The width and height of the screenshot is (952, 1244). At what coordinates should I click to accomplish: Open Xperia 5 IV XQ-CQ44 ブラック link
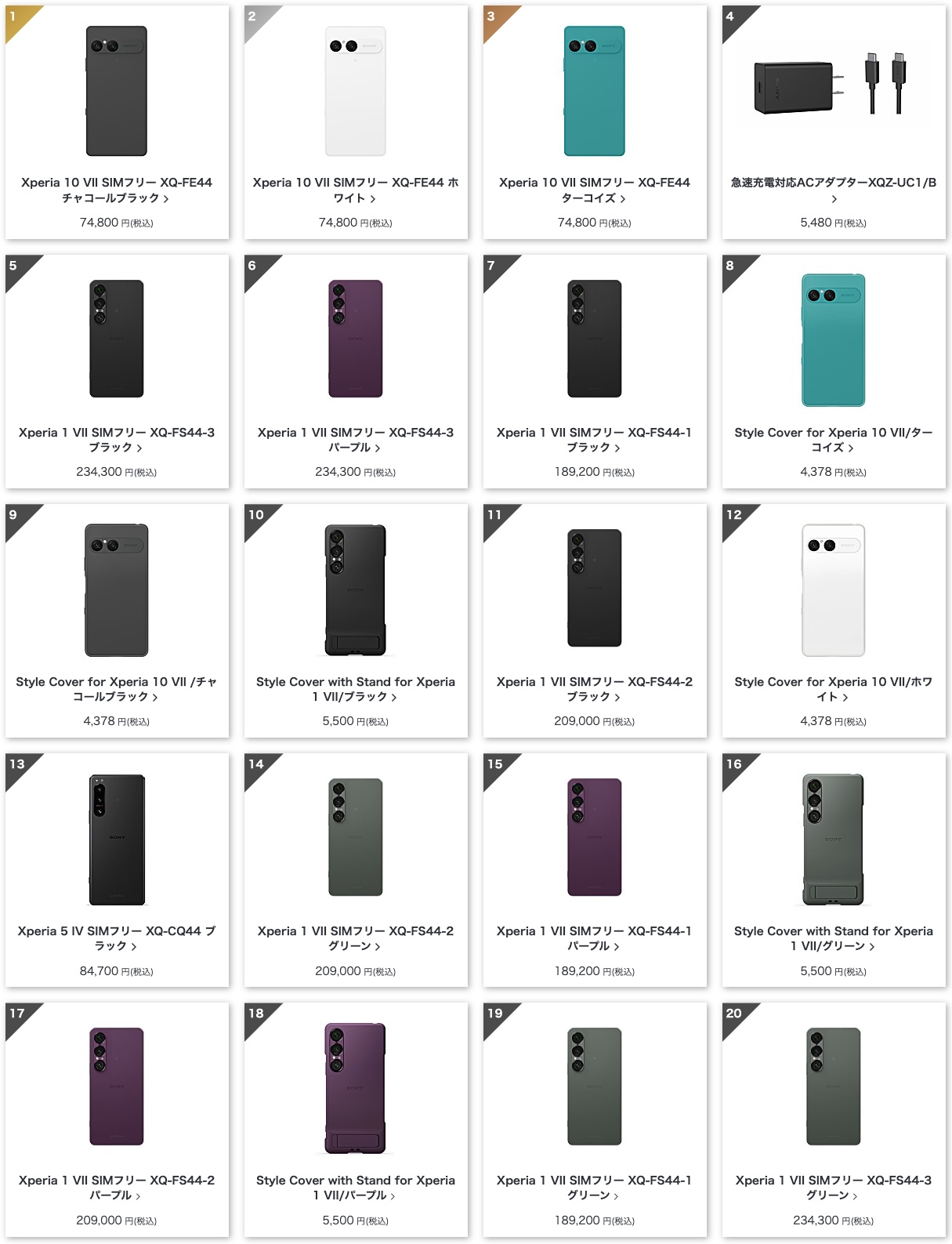pyautogui.click(x=117, y=938)
